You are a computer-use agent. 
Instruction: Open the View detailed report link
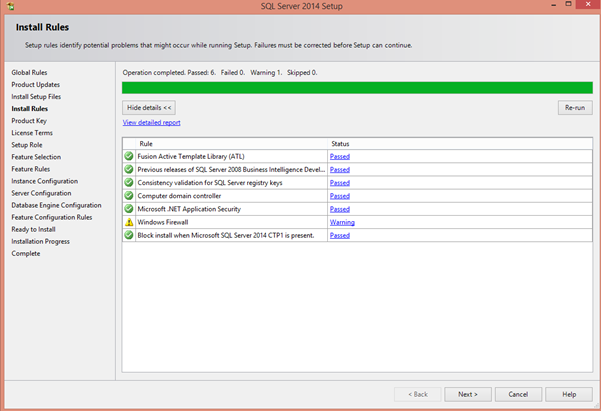151,122
